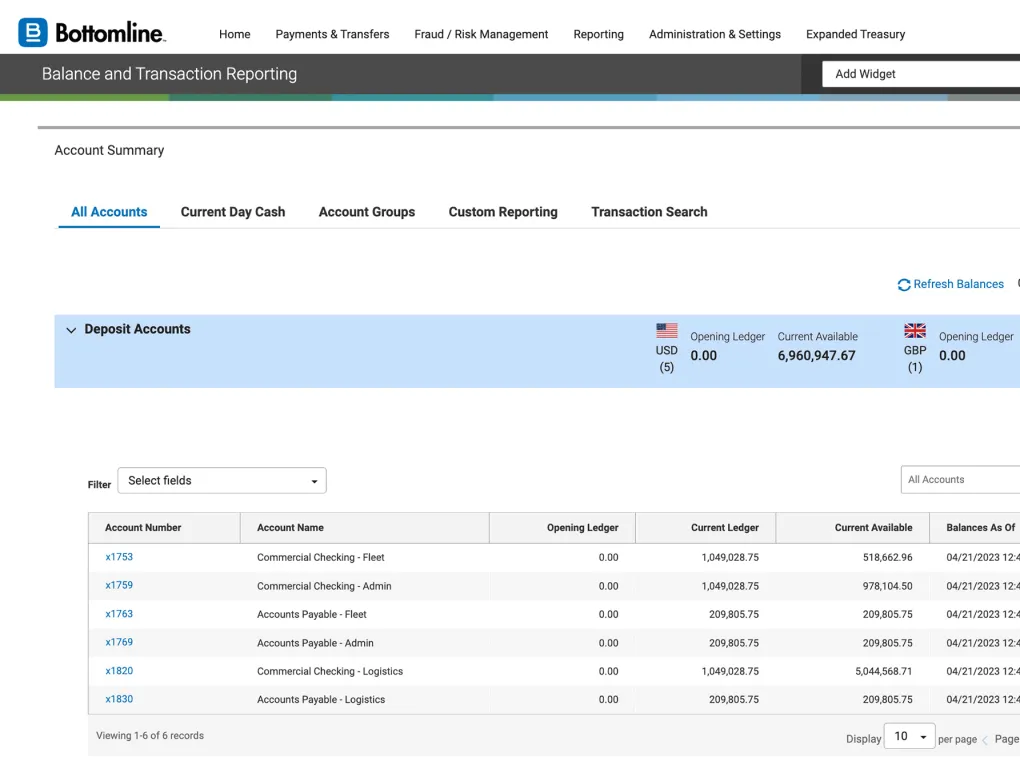Switch to the Current Day Cash tab

pos(233,212)
